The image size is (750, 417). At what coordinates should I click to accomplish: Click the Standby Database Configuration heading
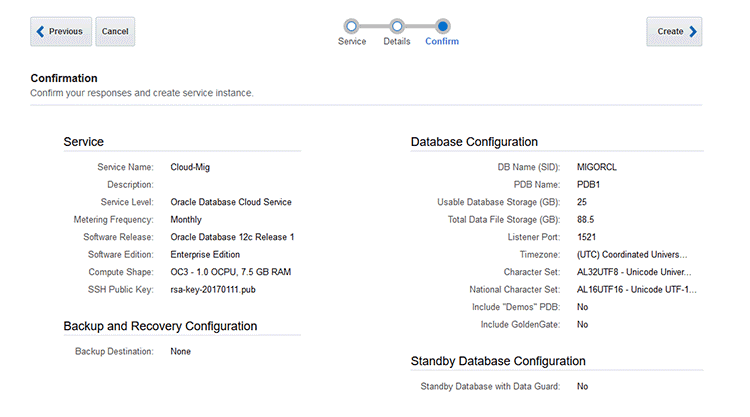tap(498, 361)
